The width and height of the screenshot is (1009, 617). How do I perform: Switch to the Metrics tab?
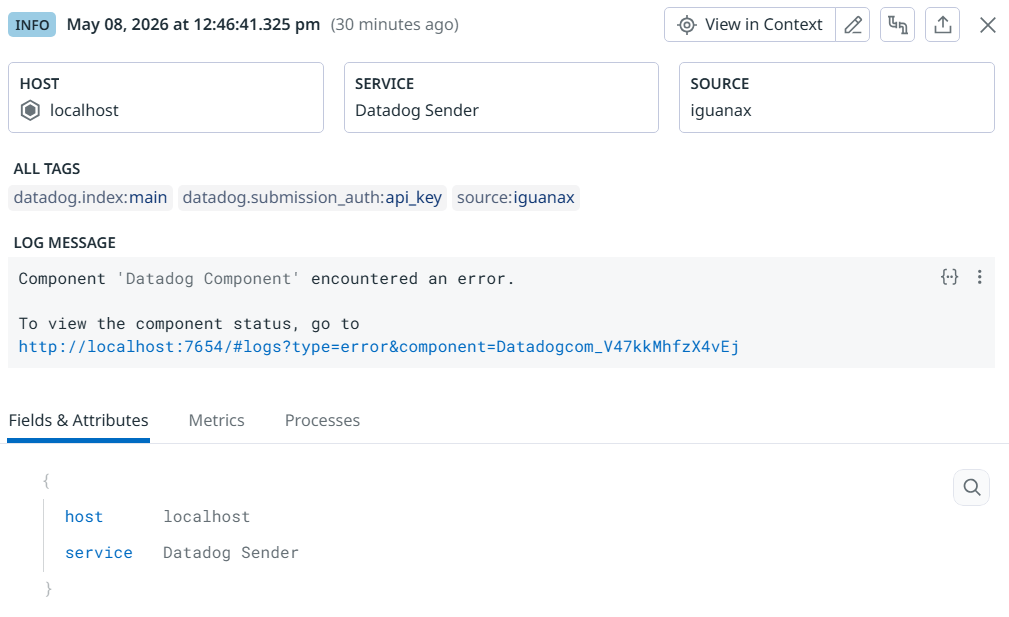216,421
